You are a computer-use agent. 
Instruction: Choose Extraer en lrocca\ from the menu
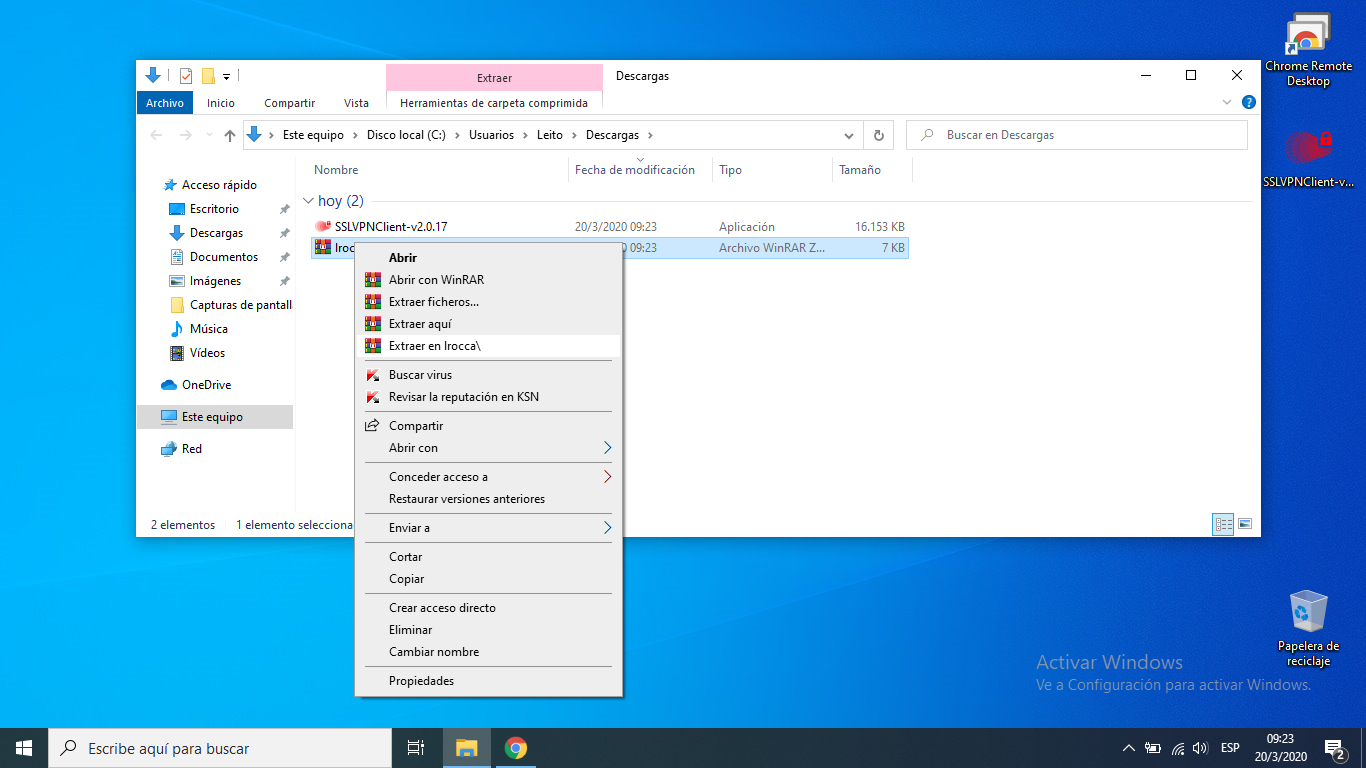tap(489, 346)
